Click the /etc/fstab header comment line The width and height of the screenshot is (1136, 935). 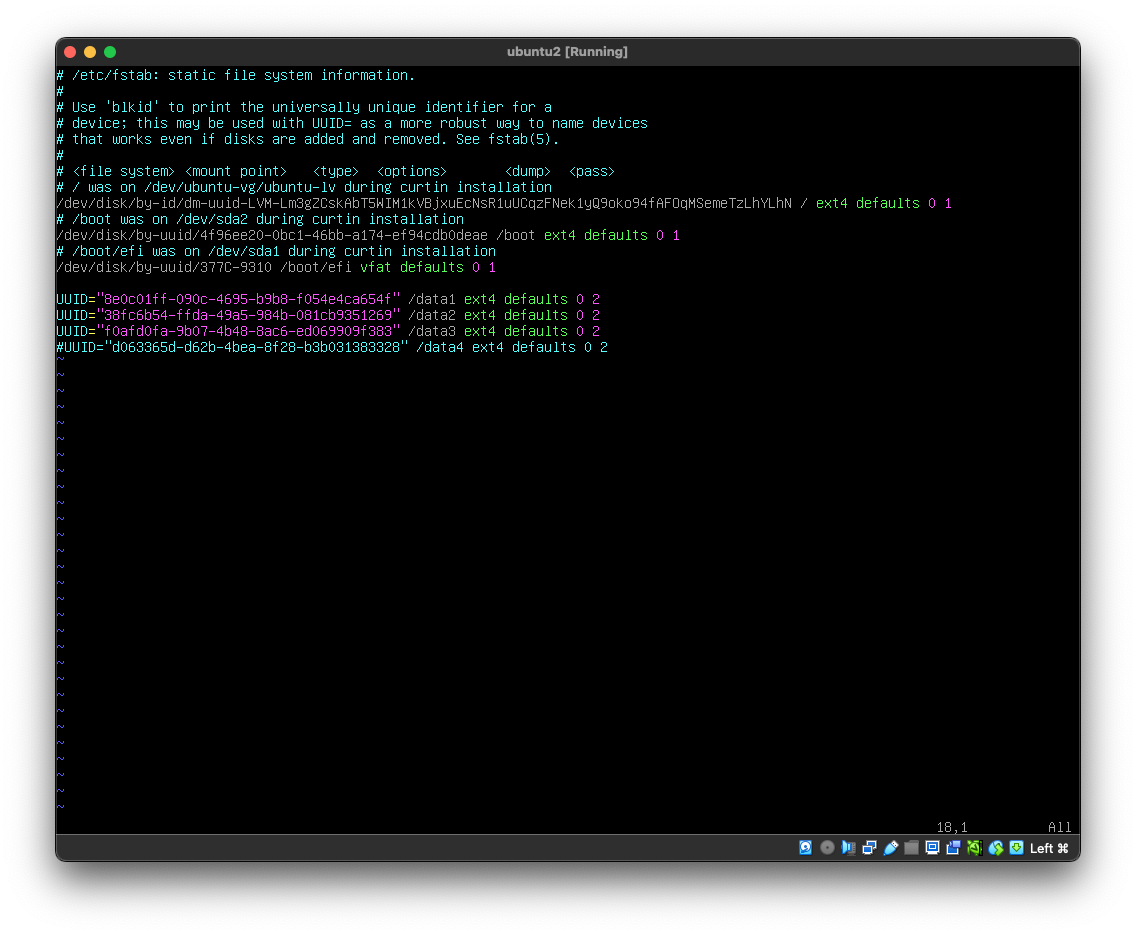235,75
